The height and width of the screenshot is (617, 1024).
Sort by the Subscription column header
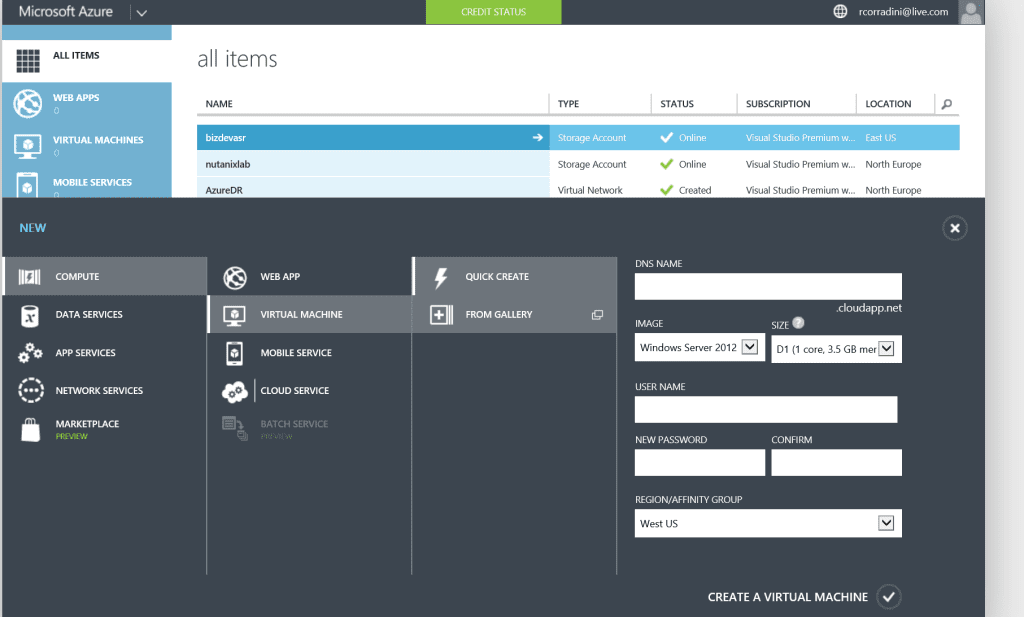[x=778, y=104]
